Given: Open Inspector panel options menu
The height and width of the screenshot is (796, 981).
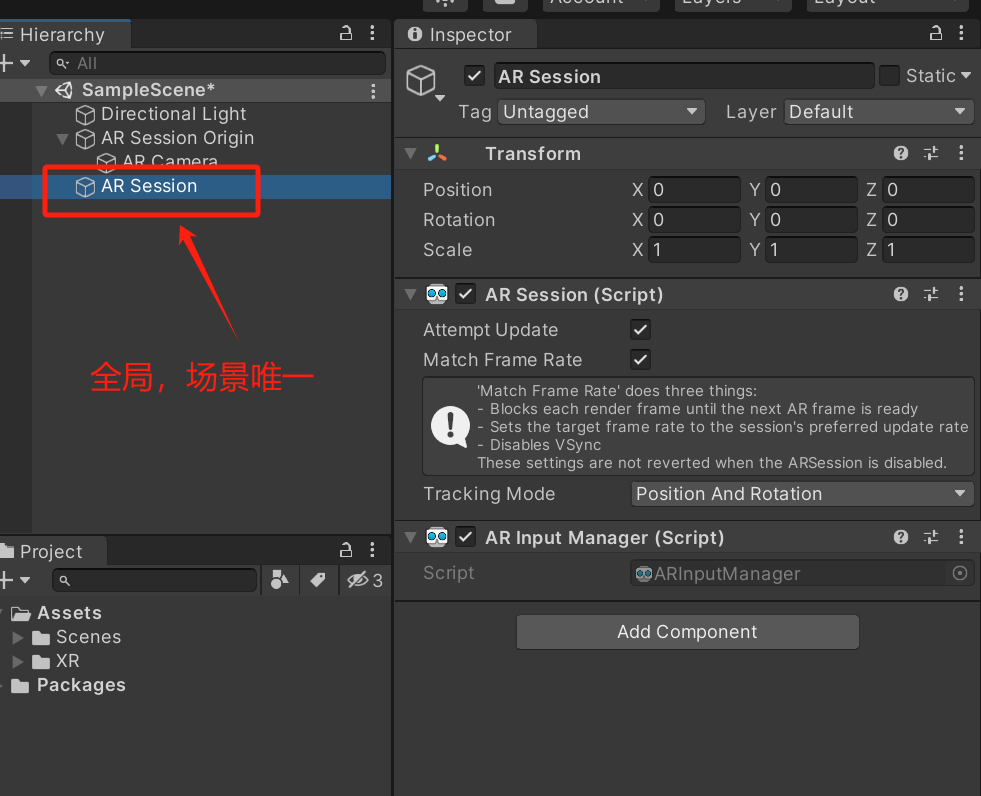Looking at the screenshot, I should (962, 33).
